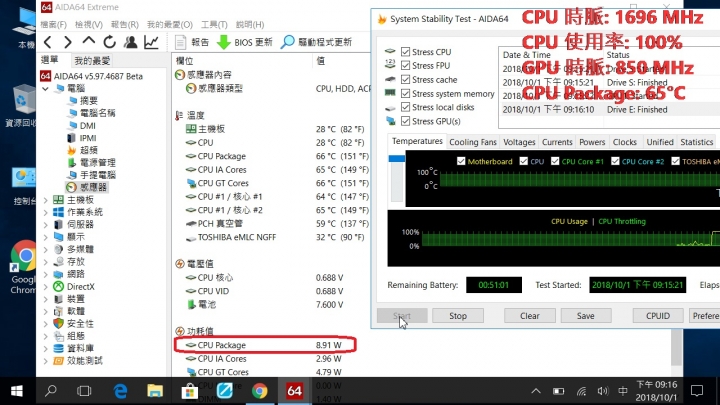This screenshot has width=720, height=405.
Task: Toggle Motherboard graph checkbox
Action: tap(461, 161)
